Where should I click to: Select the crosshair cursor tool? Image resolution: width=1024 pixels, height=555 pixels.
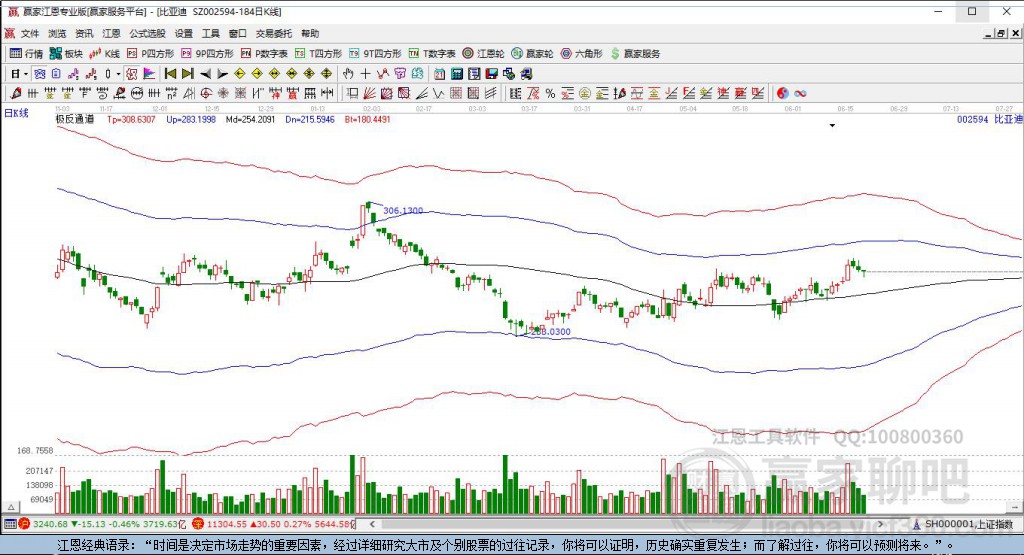pyautogui.click(x=365, y=74)
